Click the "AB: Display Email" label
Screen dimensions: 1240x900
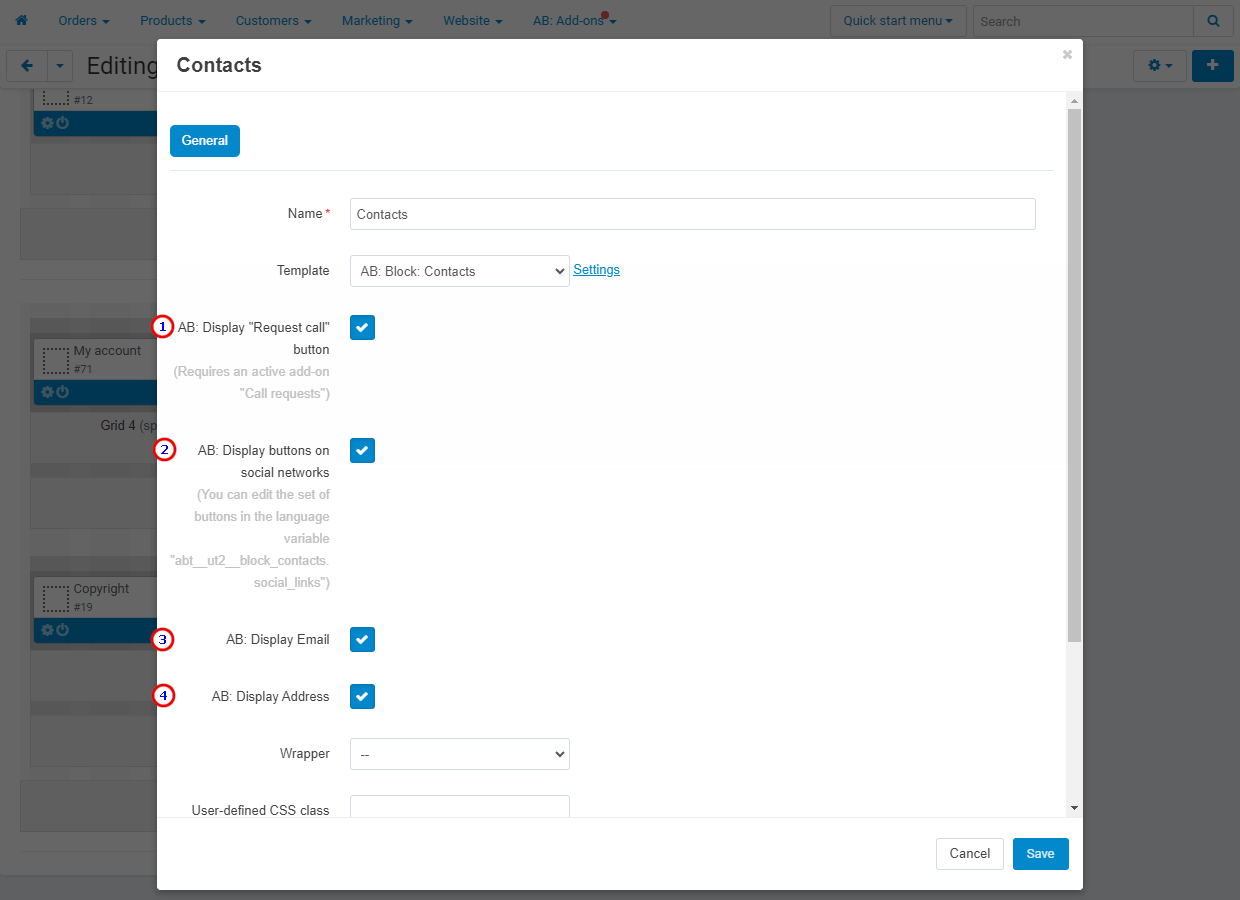tap(278, 640)
